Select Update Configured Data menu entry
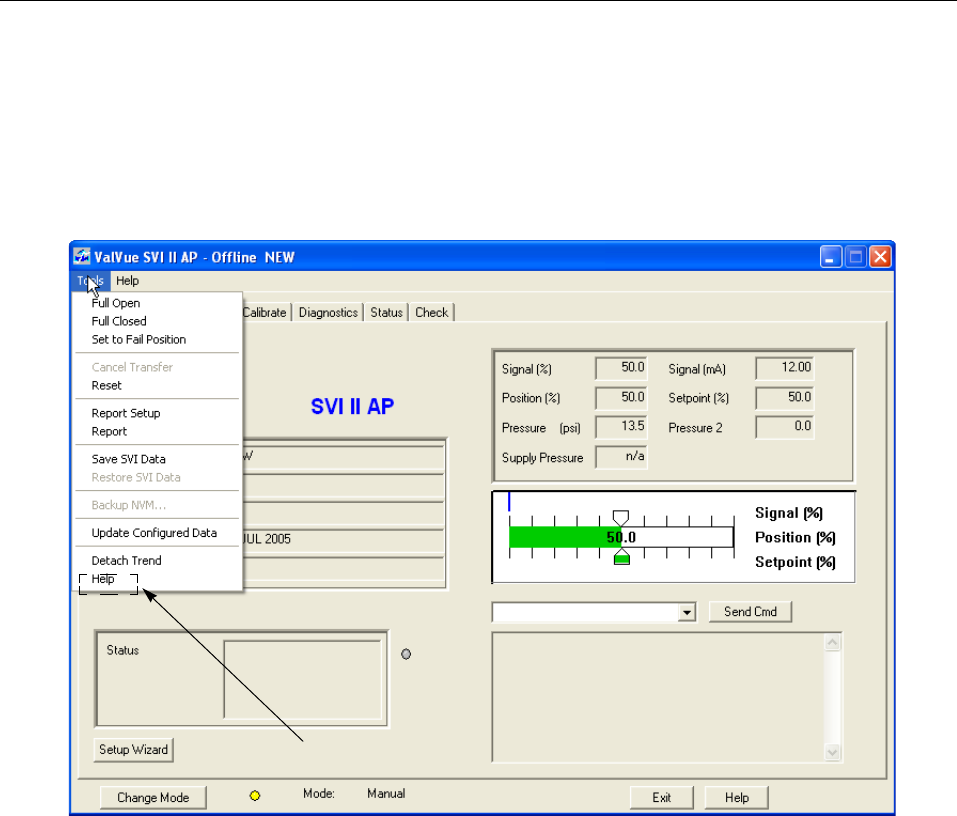957x816 pixels. (x=154, y=533)
